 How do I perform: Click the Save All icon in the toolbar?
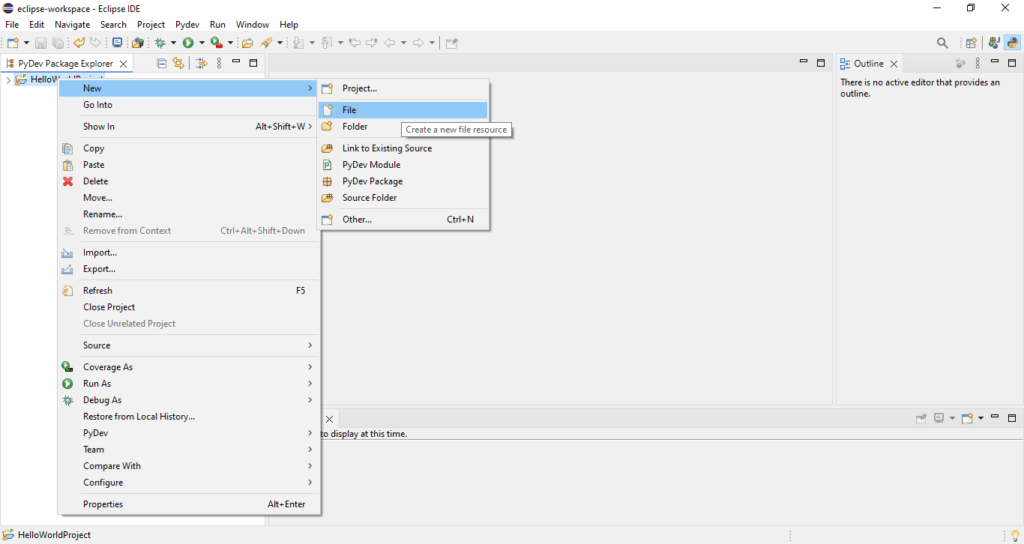click(x=58, y=43)
